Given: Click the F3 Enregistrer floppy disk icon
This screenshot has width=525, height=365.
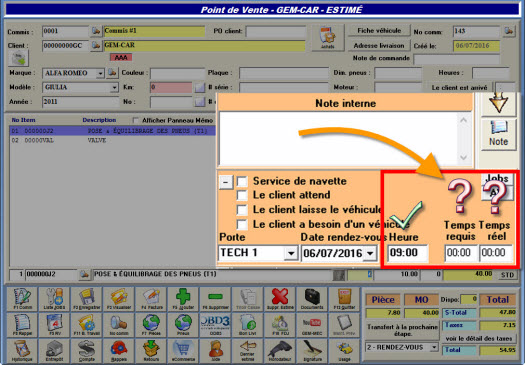Looking at the screenshot, I should pos(87,298).
